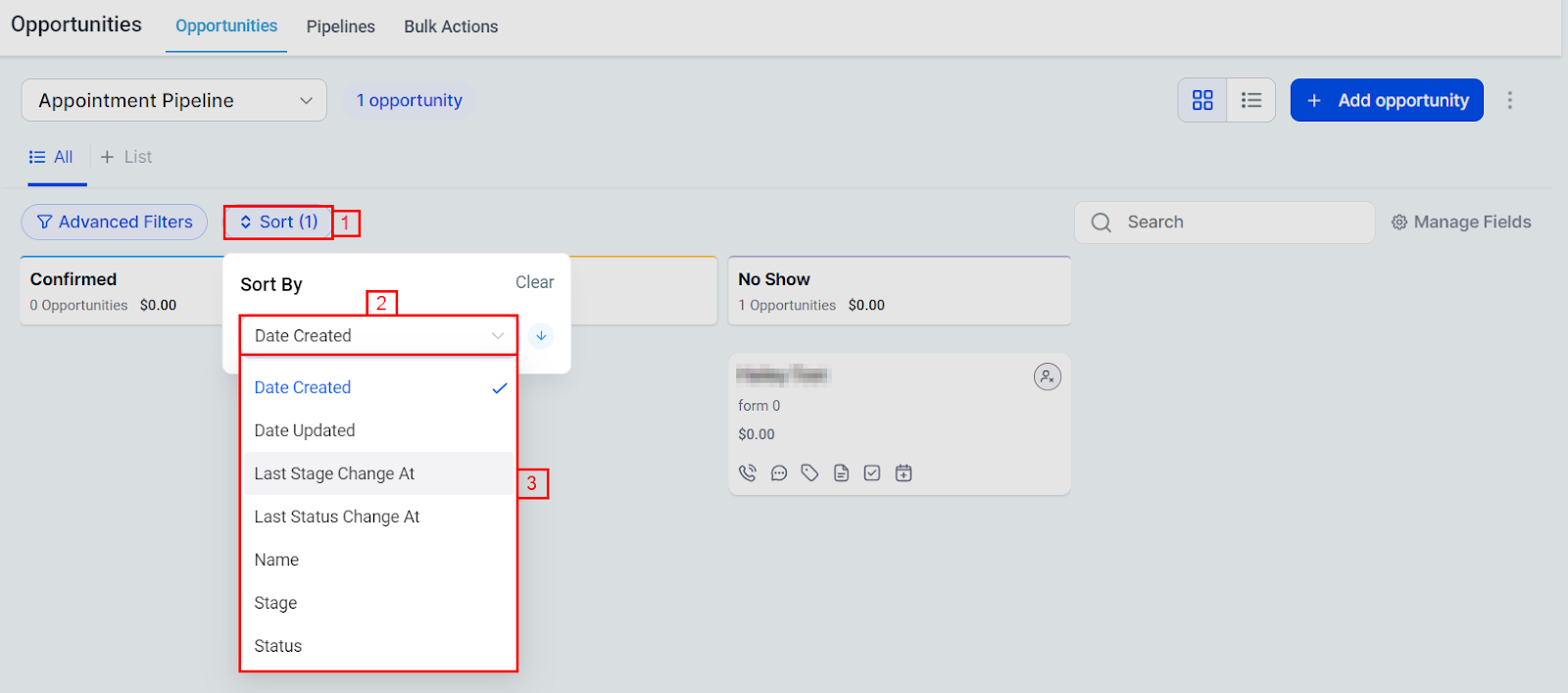Click the unassigned owner avatar icon
Screen dimensions: 1568x693
click(1048, 376)
